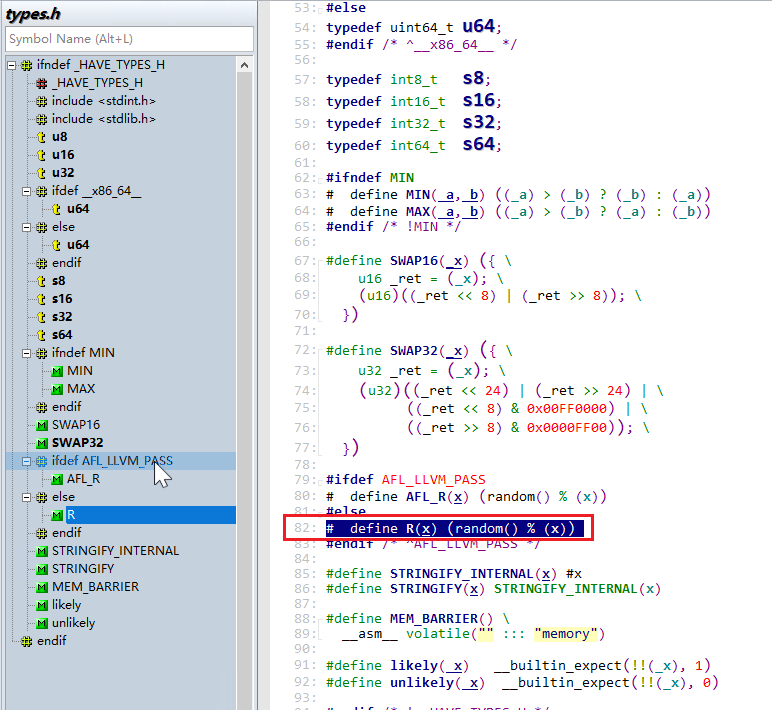Screen dimensions: 772x710
Task: Select u32 symbol in tree
Action: (63, 173)
